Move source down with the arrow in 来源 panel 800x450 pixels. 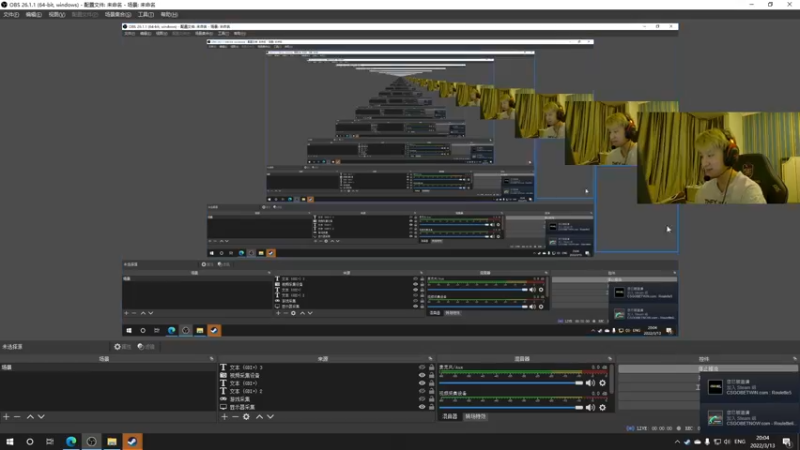(270, 417)
